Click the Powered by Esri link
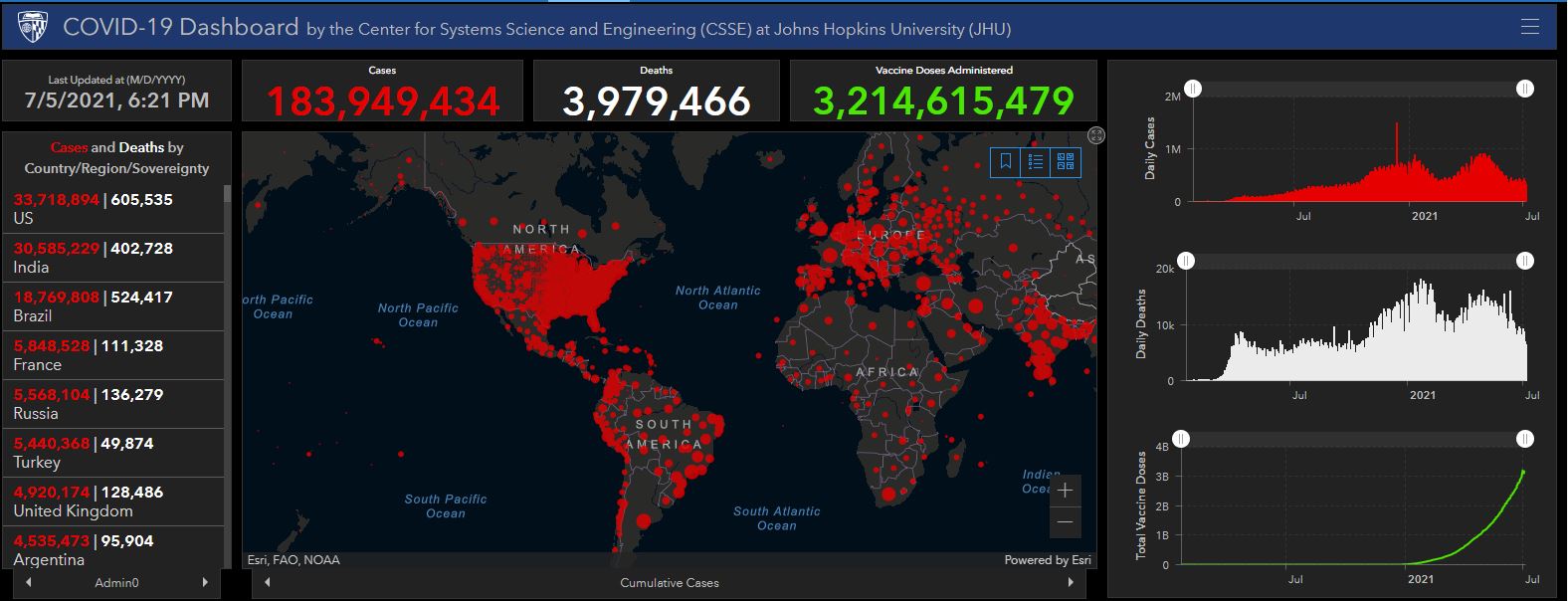Screen dimensions: 1568x601 click(x=1047, y=560)
